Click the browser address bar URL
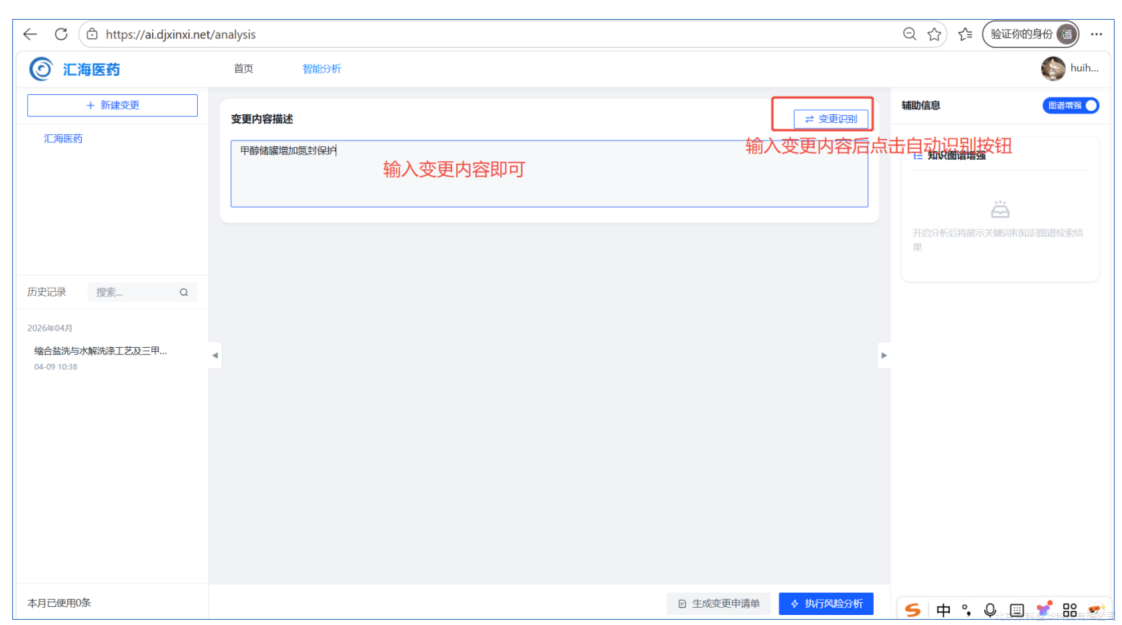Viewport: 1122px width, 625px height. coord(180,34)
